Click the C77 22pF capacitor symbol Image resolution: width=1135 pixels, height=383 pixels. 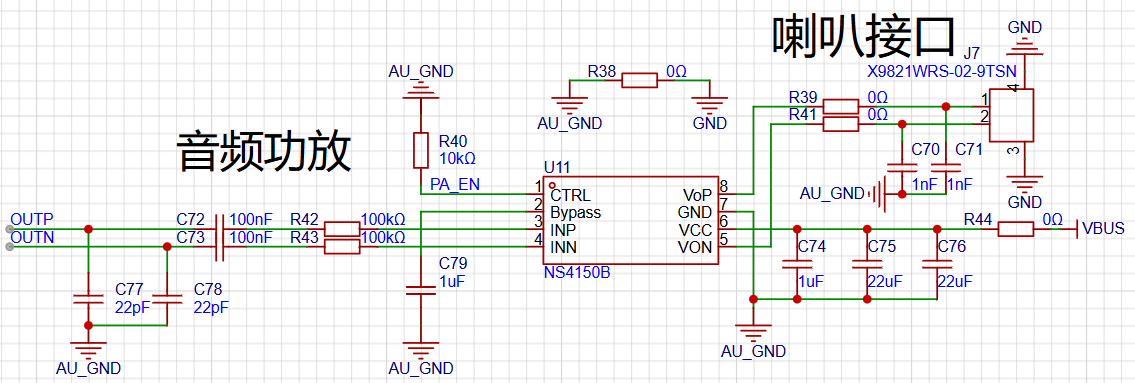(88, 298)
